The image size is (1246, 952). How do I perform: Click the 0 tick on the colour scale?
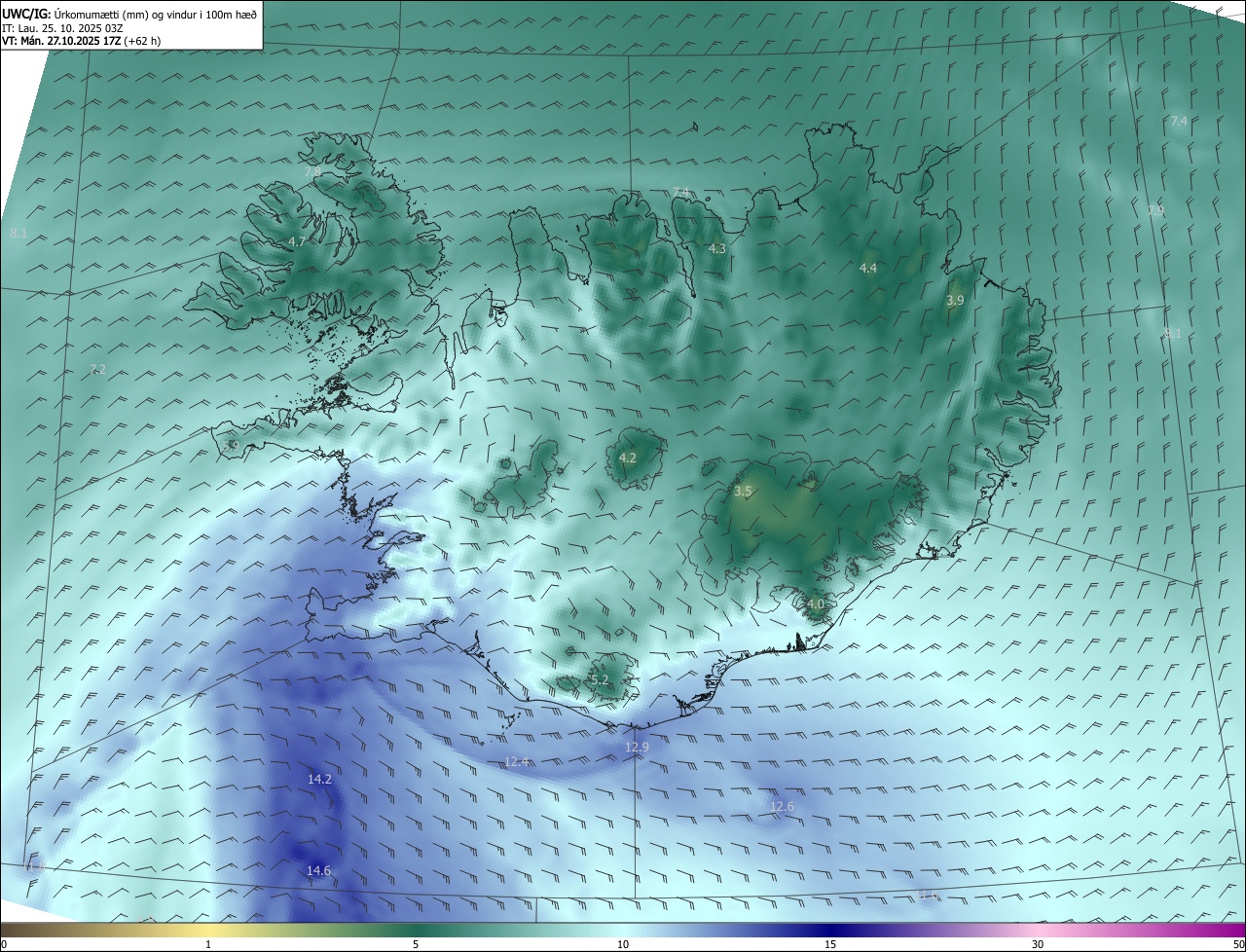tap(4, 944)
